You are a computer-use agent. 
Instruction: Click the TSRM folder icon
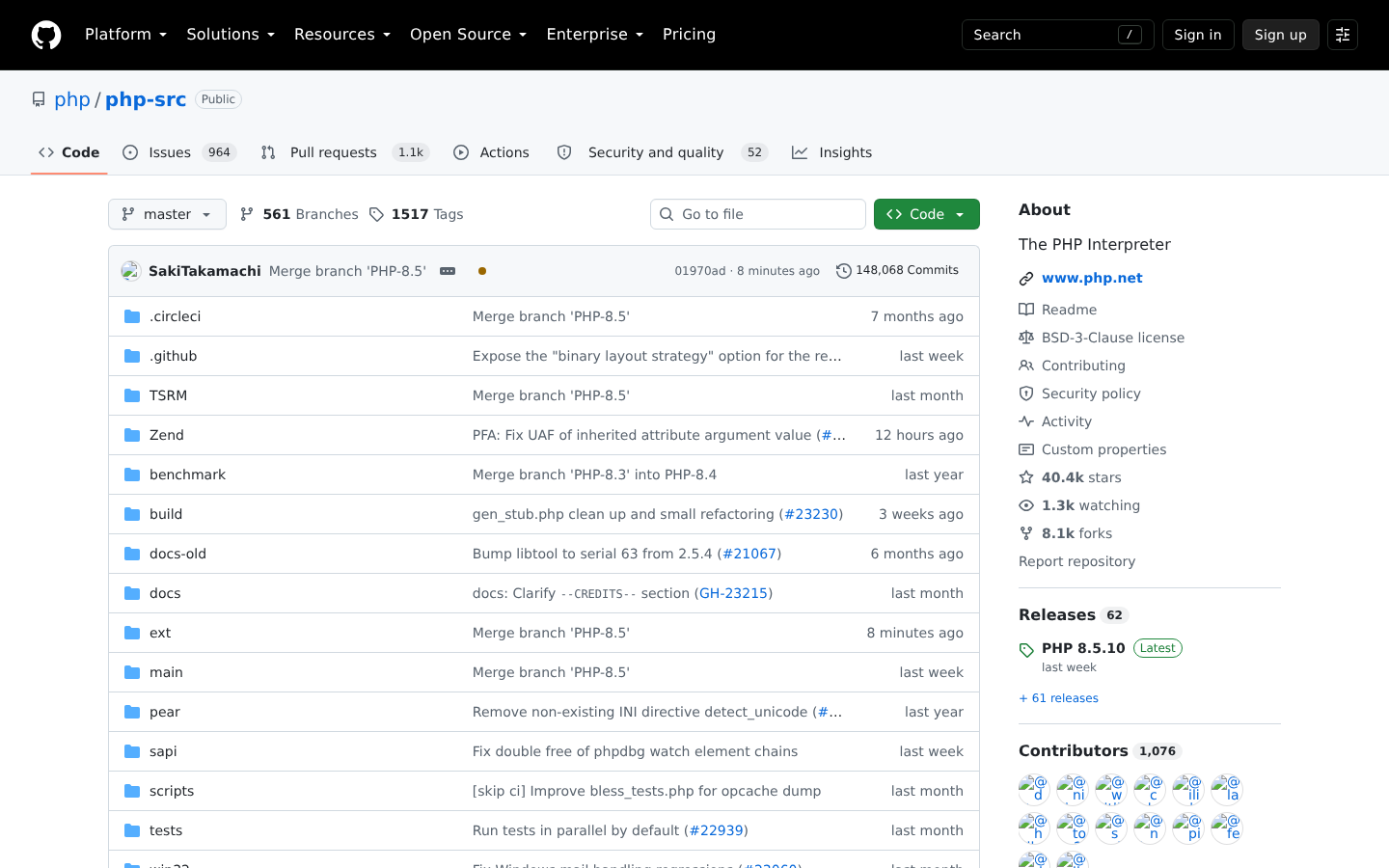[132, 395]
